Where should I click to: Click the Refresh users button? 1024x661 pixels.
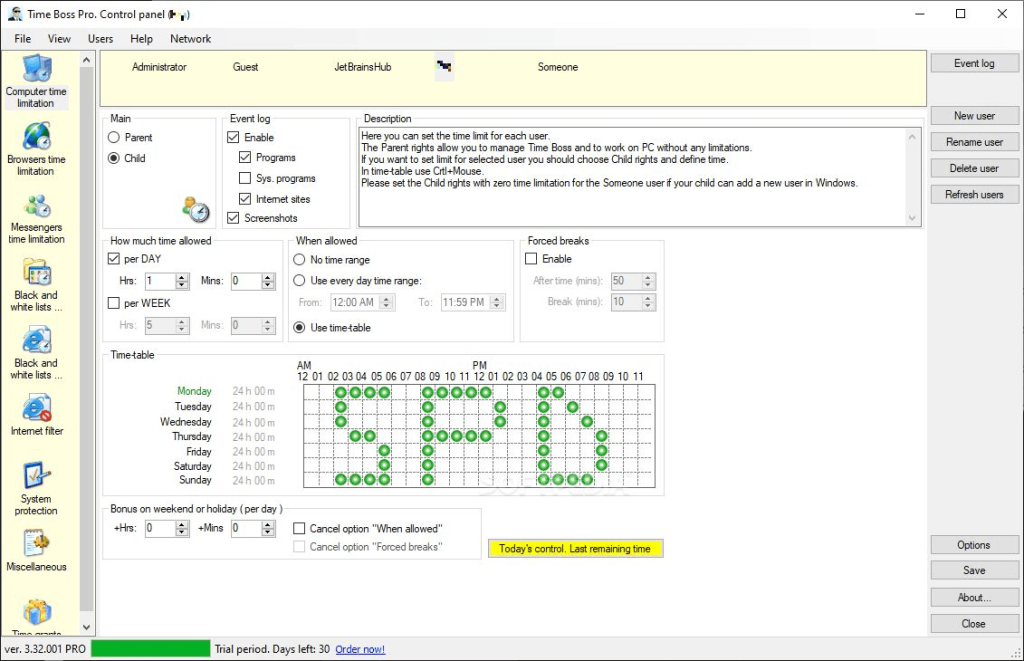(974, 194)
